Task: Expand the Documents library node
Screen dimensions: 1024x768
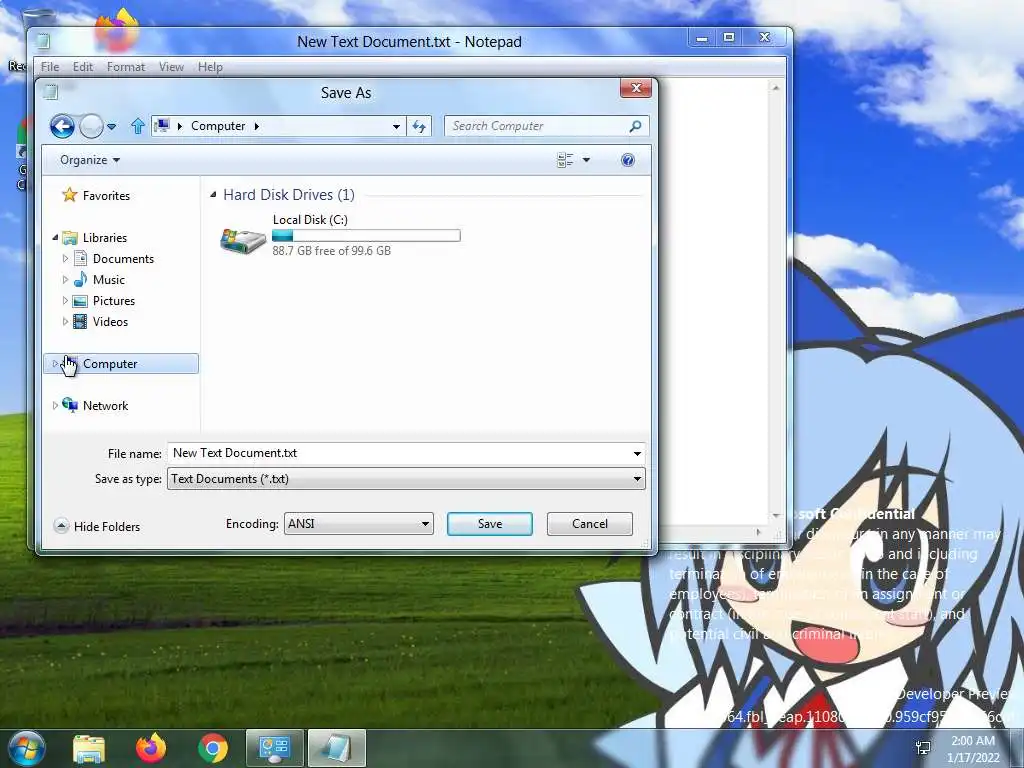Action: point(65,259)
